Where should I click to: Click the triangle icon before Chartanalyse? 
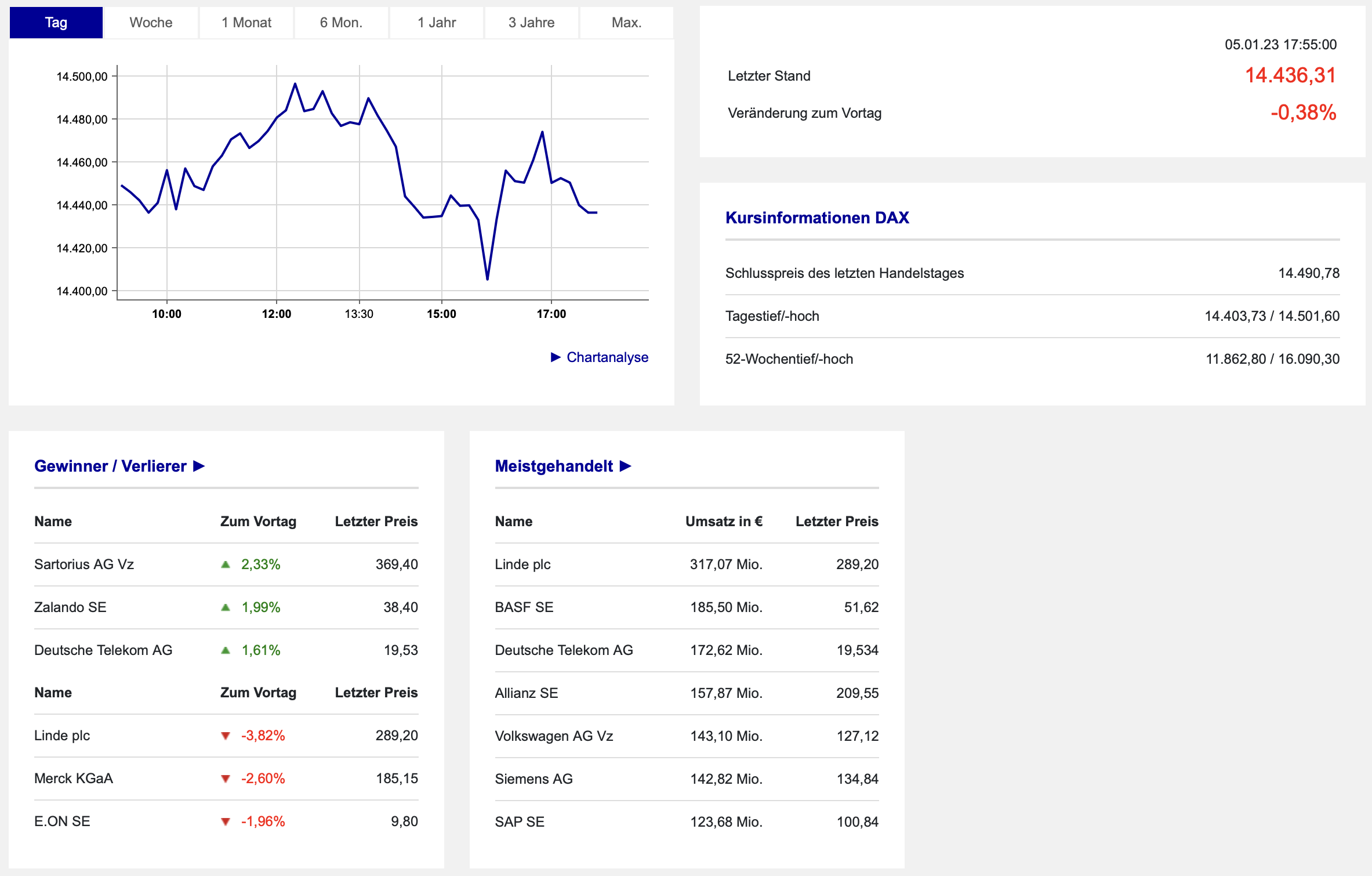point(556,357)
